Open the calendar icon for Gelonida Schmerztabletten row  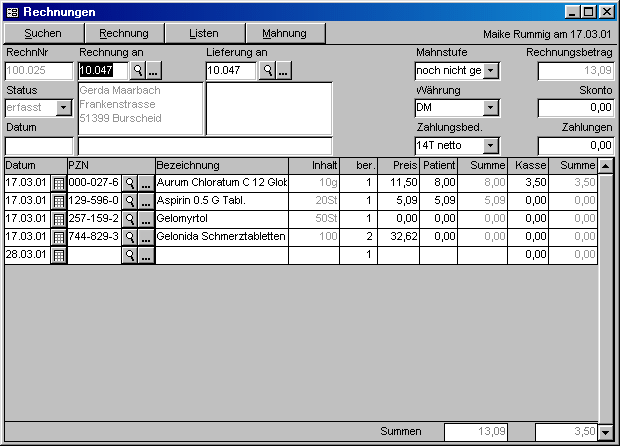click(58, 237)
